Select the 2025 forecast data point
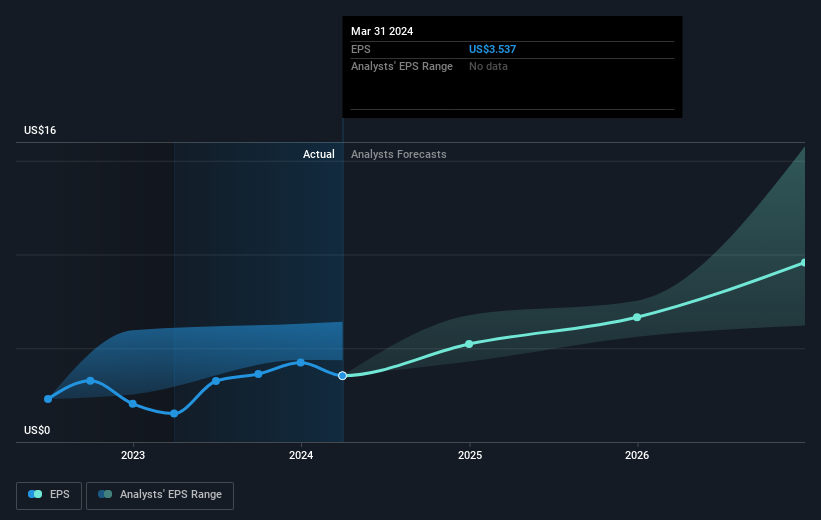The height and width of the screenshot is (520, 821). coord(469,344)
